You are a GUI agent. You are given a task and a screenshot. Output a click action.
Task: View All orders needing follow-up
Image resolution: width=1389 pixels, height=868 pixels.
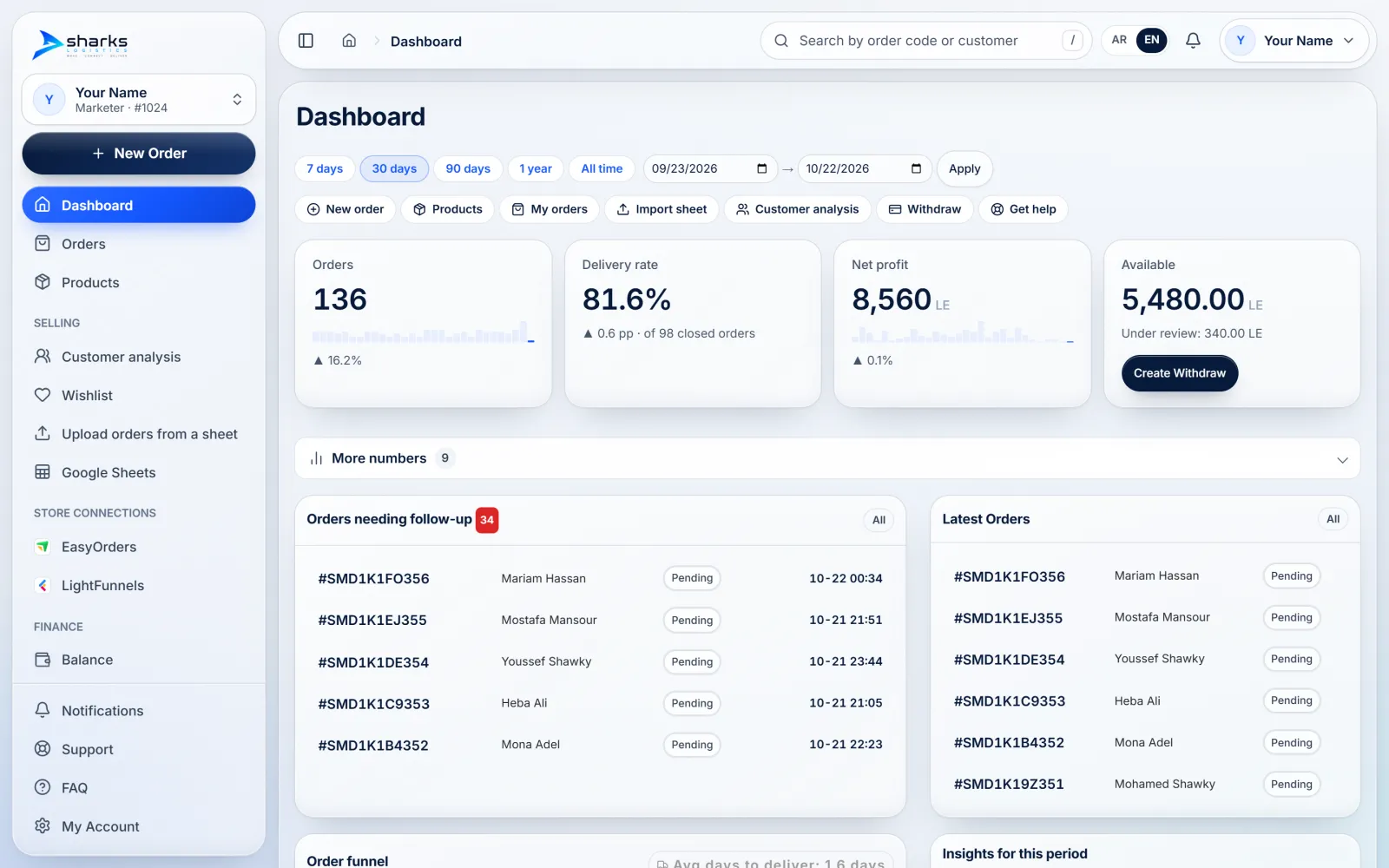click(879, 520)
